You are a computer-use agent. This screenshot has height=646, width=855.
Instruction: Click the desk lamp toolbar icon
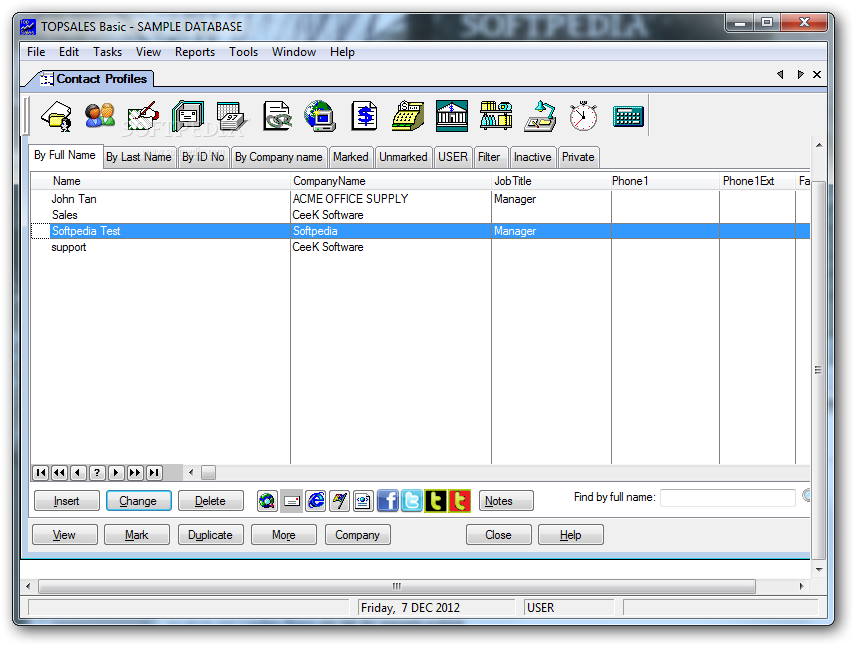[540, 116]
